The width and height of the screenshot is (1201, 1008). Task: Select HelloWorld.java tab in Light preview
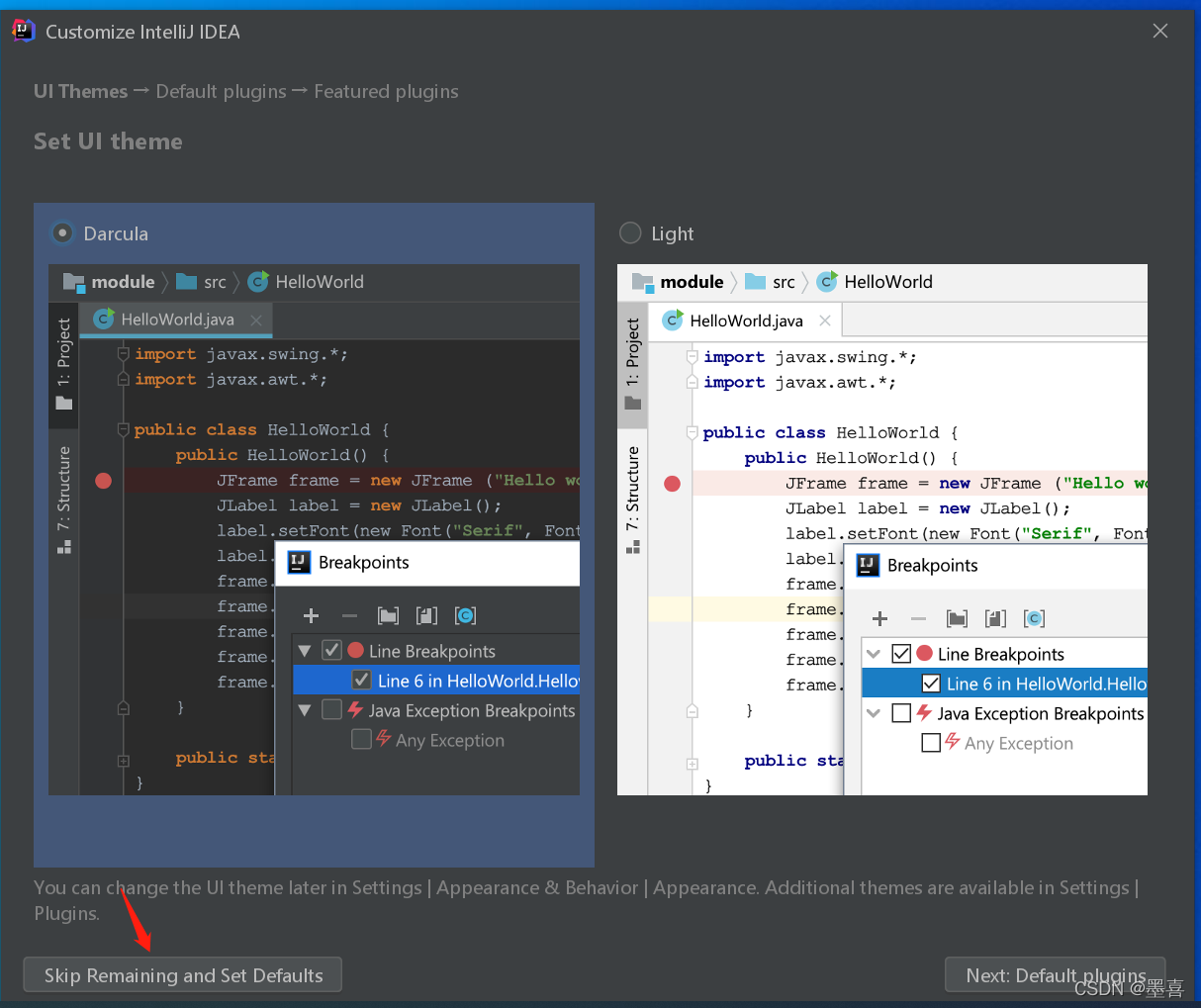[746, 321]
